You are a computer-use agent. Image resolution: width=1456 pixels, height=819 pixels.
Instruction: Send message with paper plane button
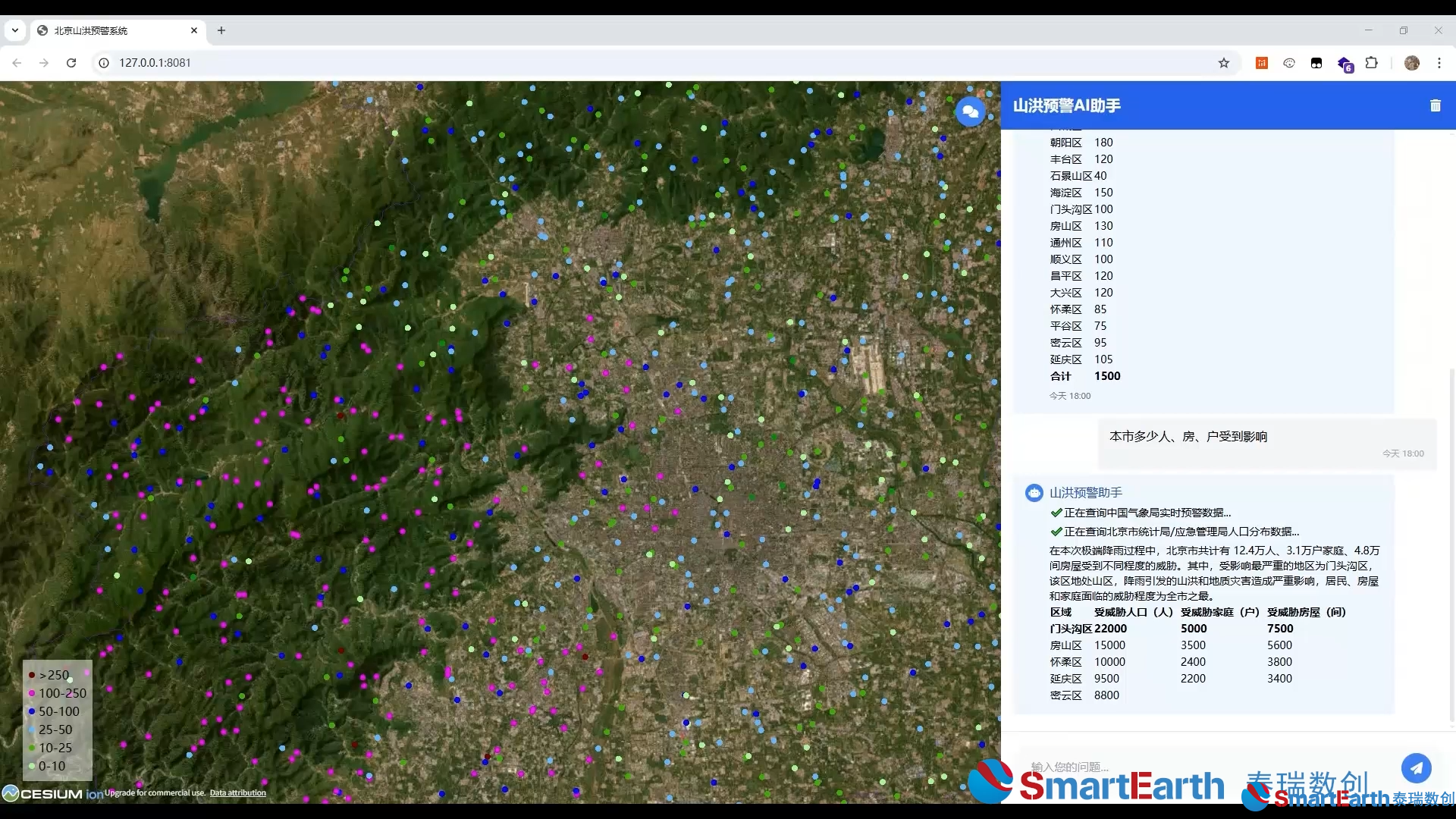[1416, 767]
